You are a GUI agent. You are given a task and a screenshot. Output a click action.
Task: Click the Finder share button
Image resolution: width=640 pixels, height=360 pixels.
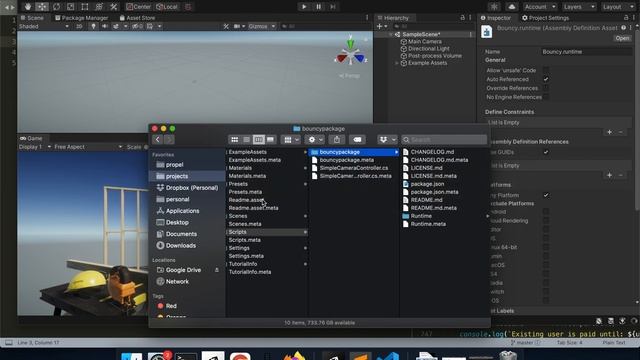(337, 140)
